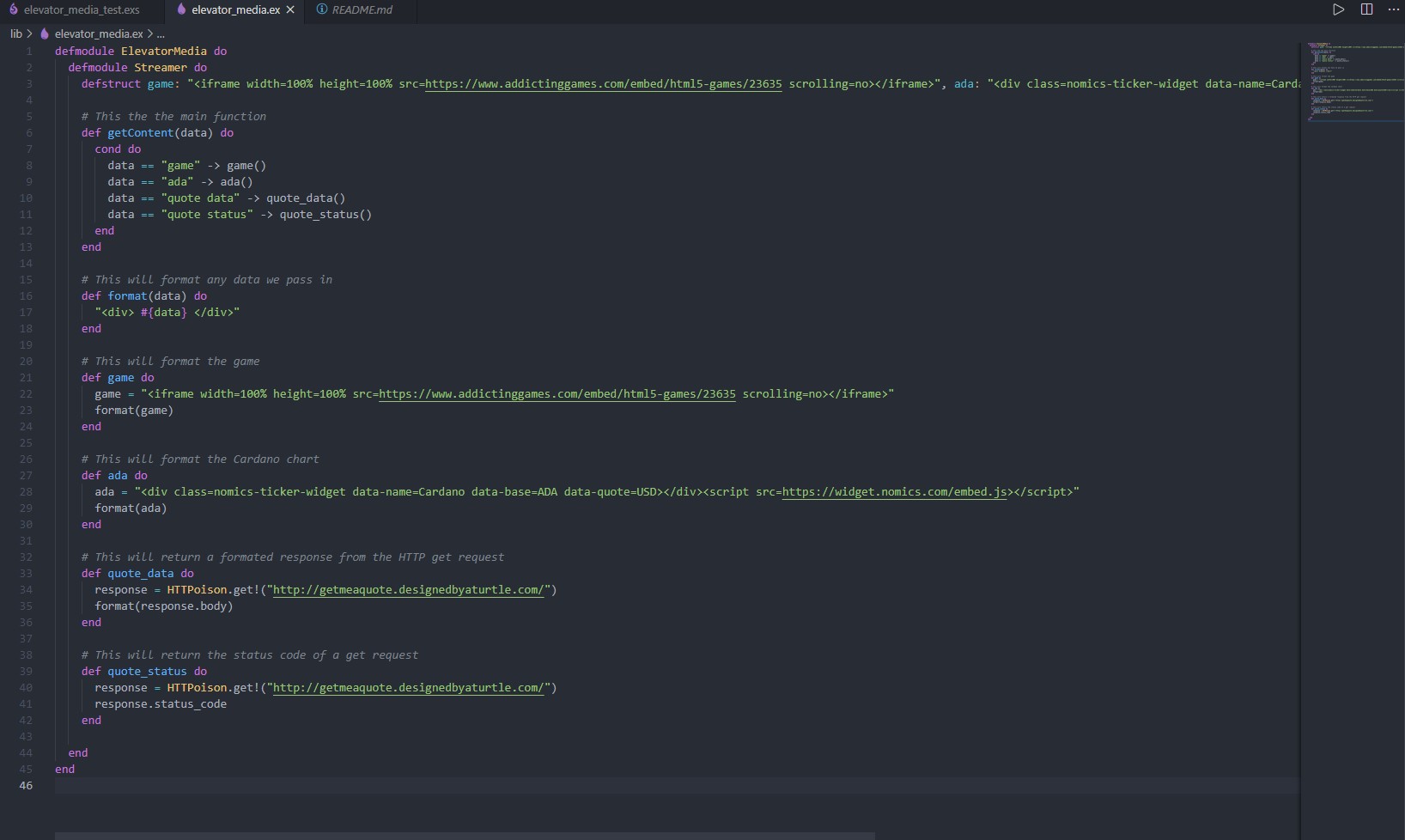Screen dimensions: 1405x840
Task: Click the HTTP get request comment on line 32
Action: [293, 557]
